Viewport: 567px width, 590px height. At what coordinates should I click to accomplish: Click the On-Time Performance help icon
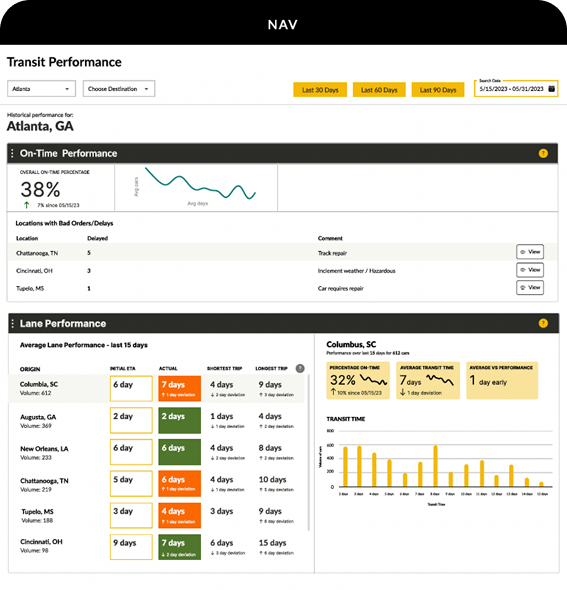click(x=543, y=153)
